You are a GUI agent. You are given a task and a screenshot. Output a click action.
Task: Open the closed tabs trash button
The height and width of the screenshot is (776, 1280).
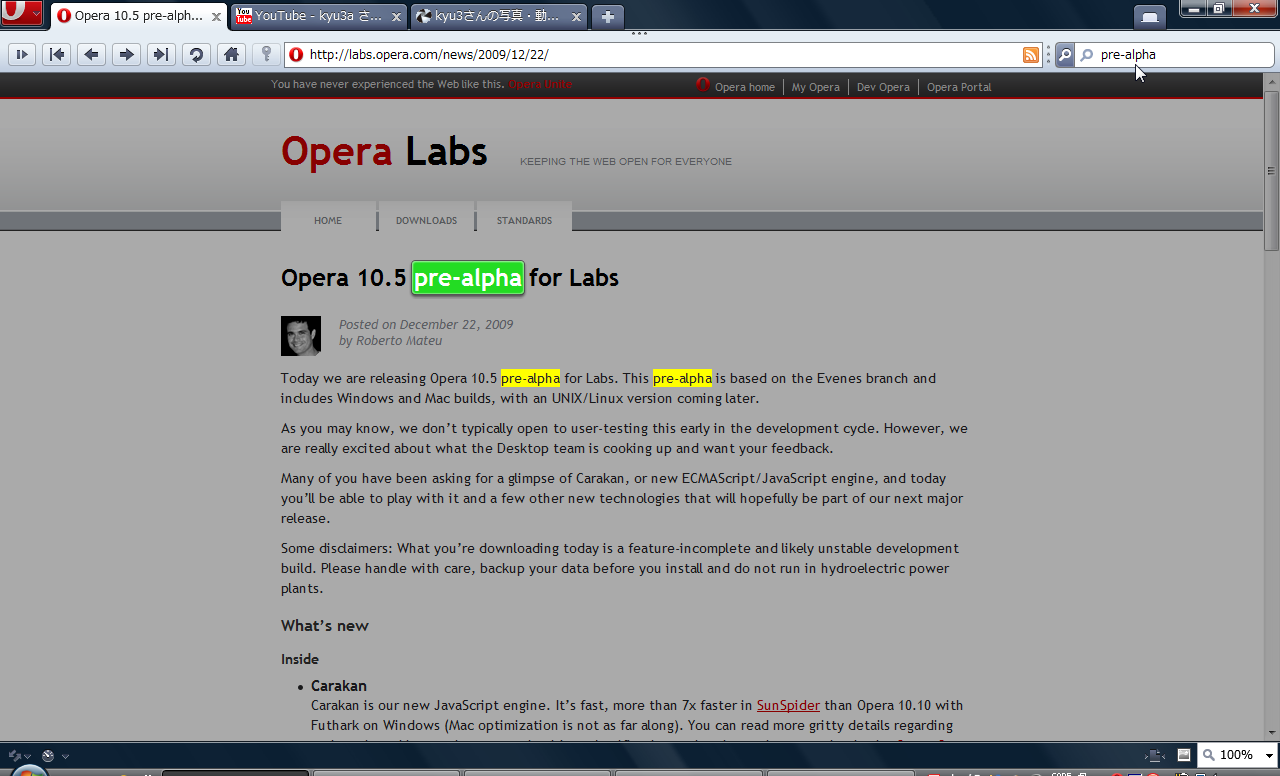click(1150, 16)
